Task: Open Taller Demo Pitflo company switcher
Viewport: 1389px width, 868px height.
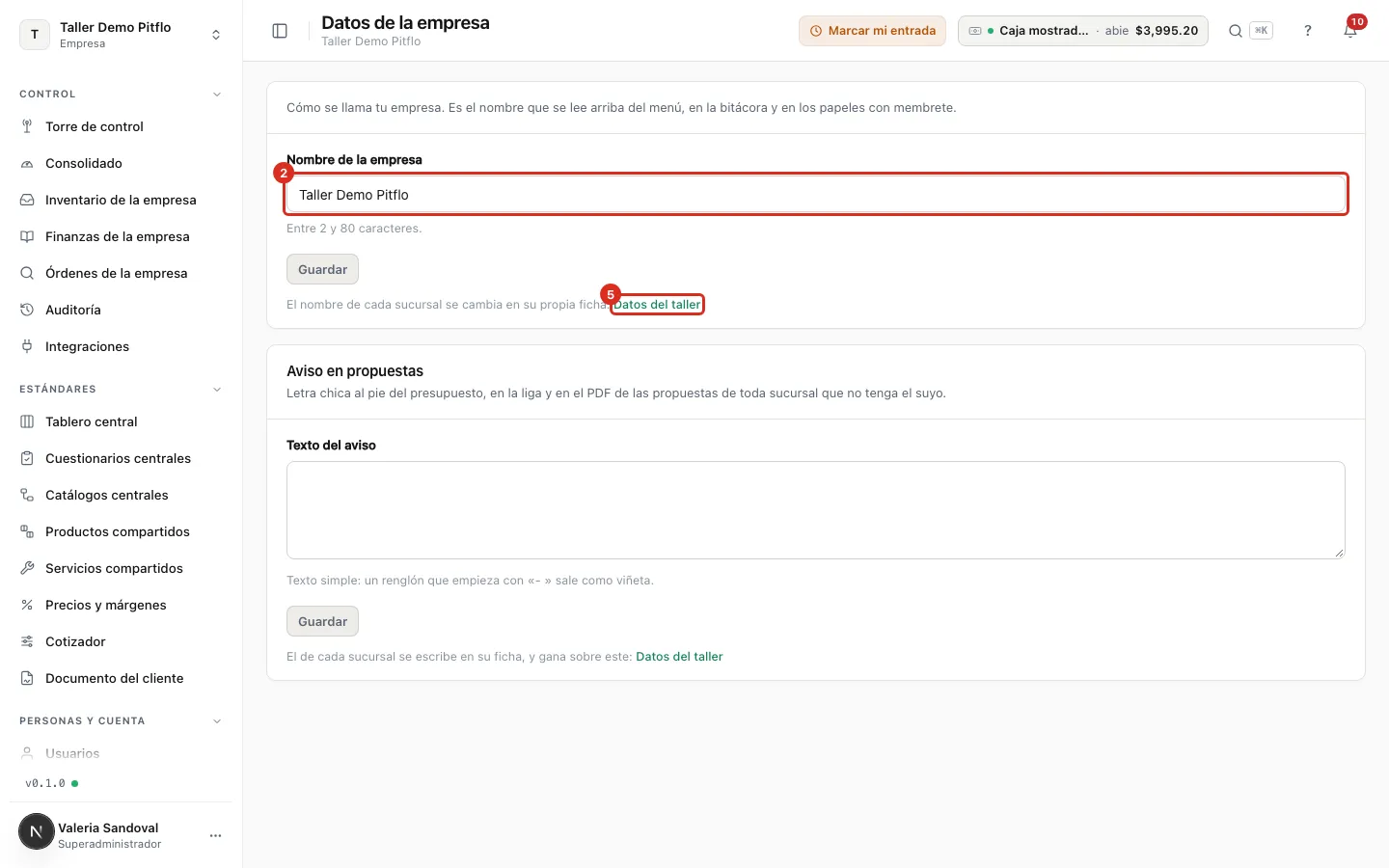Action: [121, 35]
